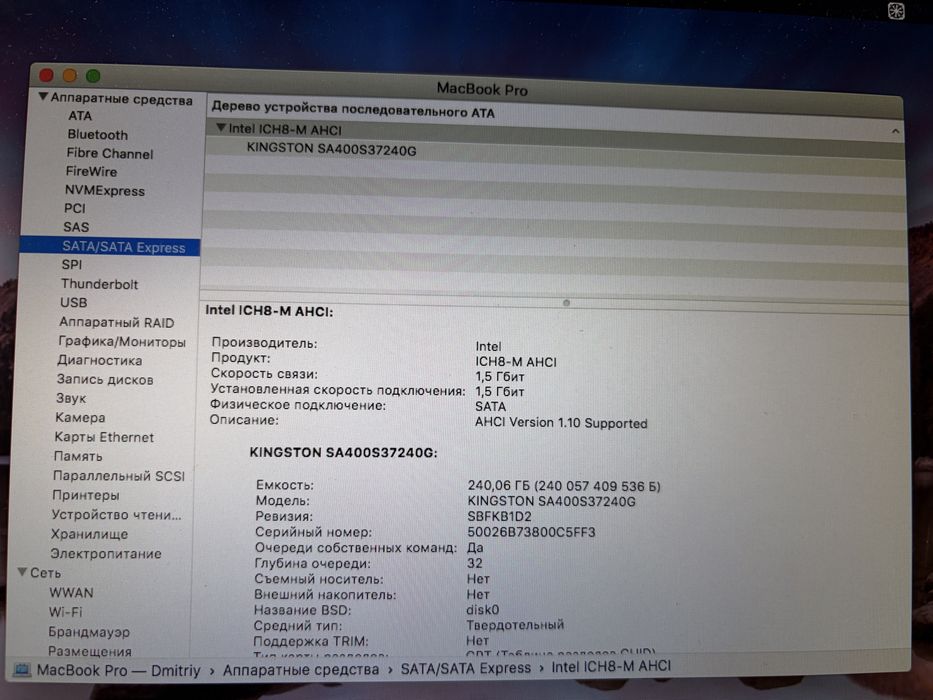Select Устройство чтени… sidebar item
The image size is (933, 700).
(x=117, y=514)
